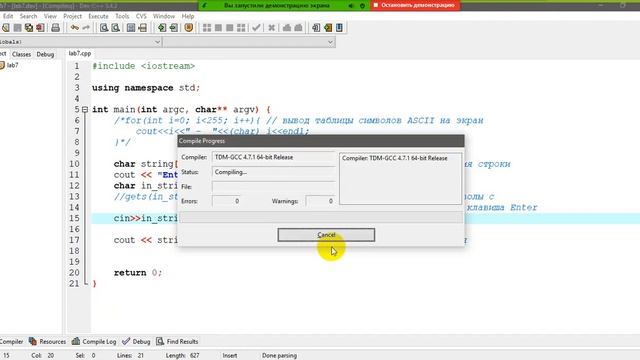640x360 pixels.
Task: Open the Compile Log bottom tab
Action: coord(94,341)
